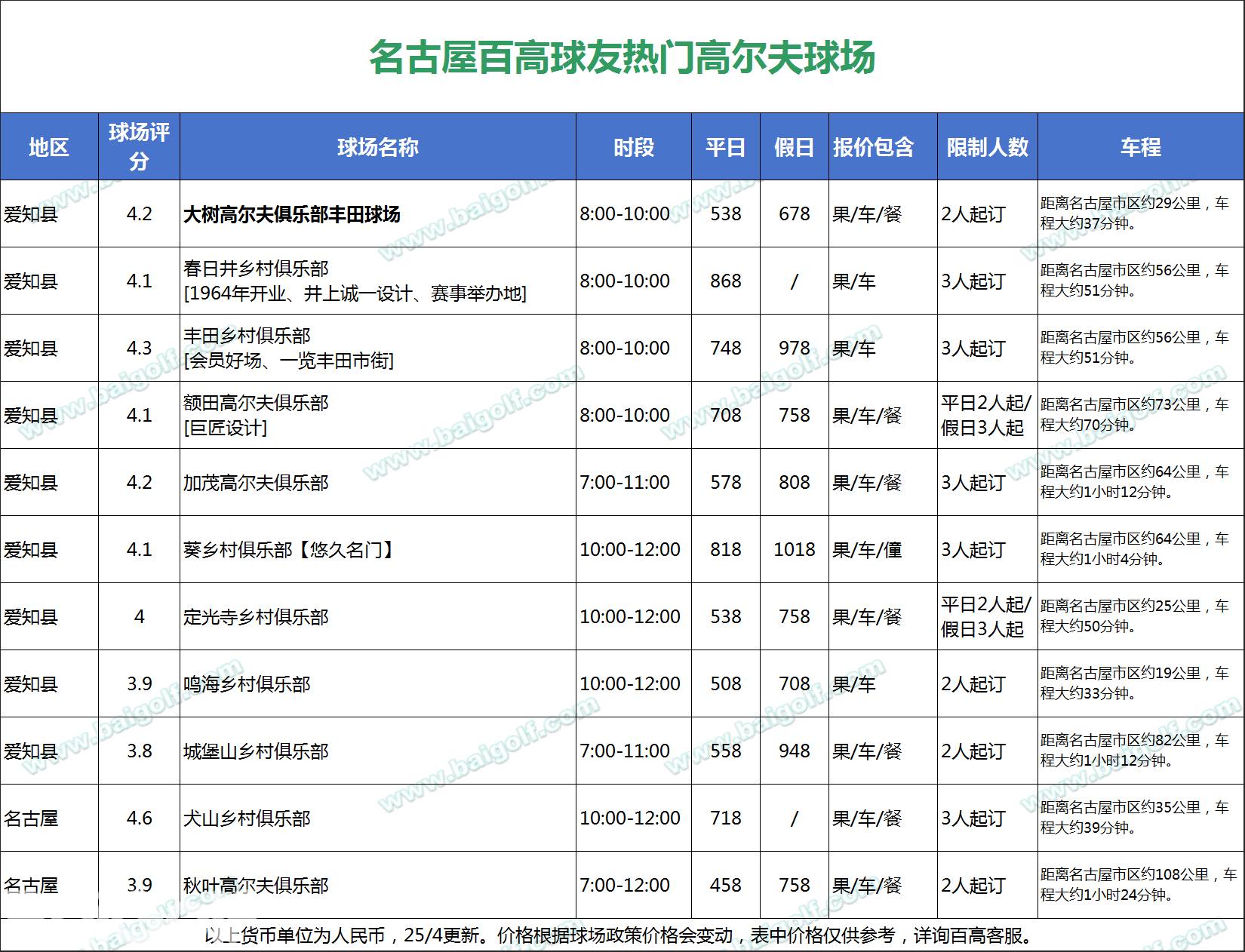Click the 时段 column header
The width and height of the screenshot is (1245, 952).
click(x=633, y=147)
